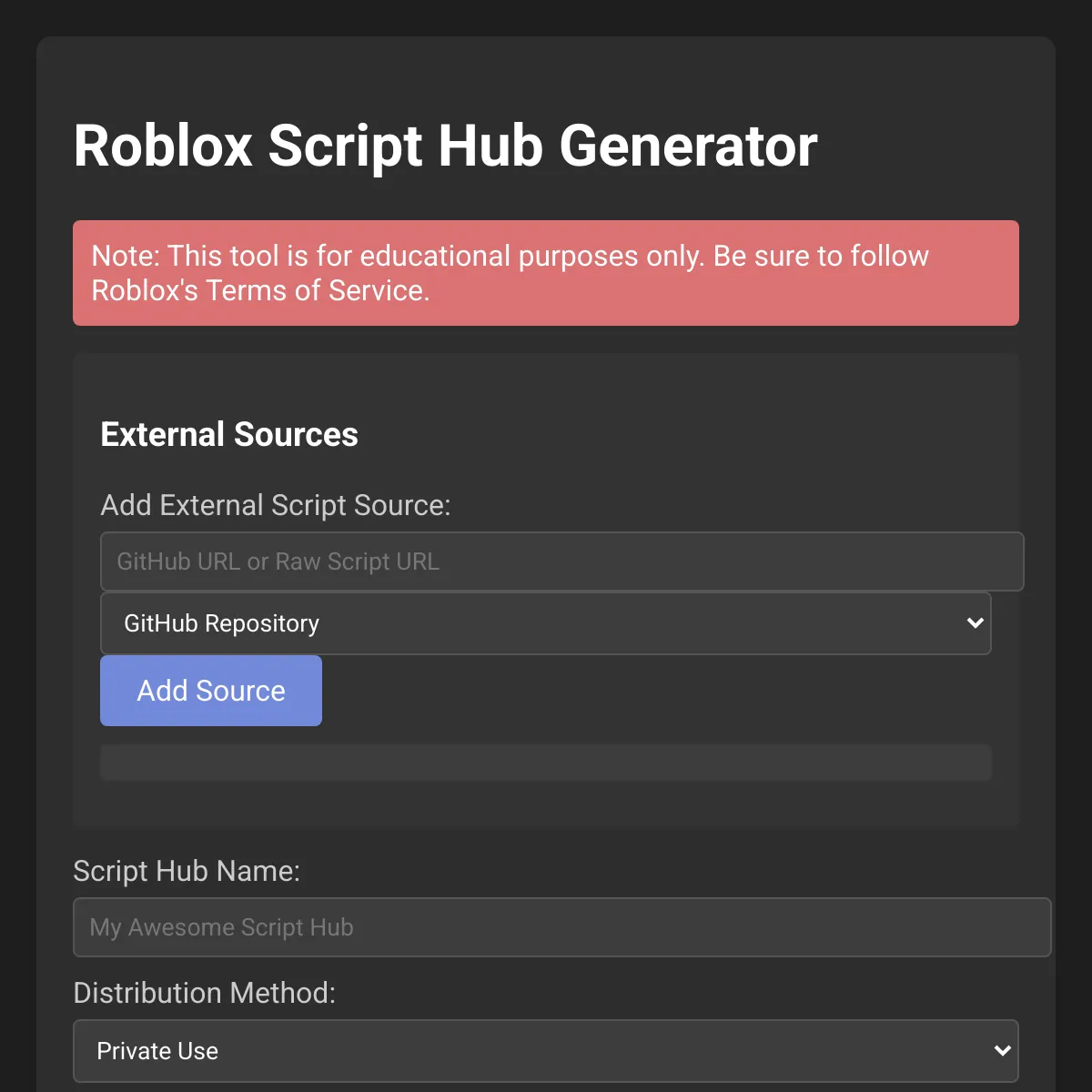The width and height of the screenshot is (1092, 1092).
Task: Click the Script Hub Name label
Action: 187,871
